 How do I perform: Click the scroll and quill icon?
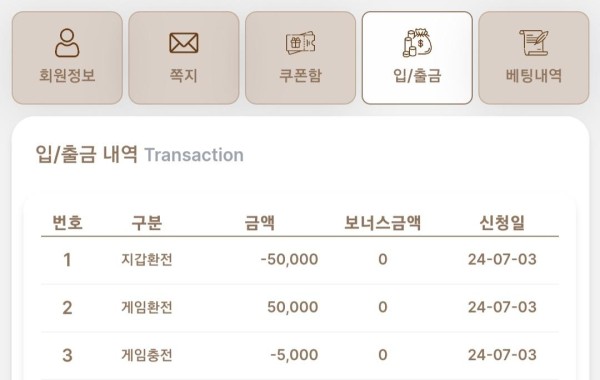click(x=534, y=43)
